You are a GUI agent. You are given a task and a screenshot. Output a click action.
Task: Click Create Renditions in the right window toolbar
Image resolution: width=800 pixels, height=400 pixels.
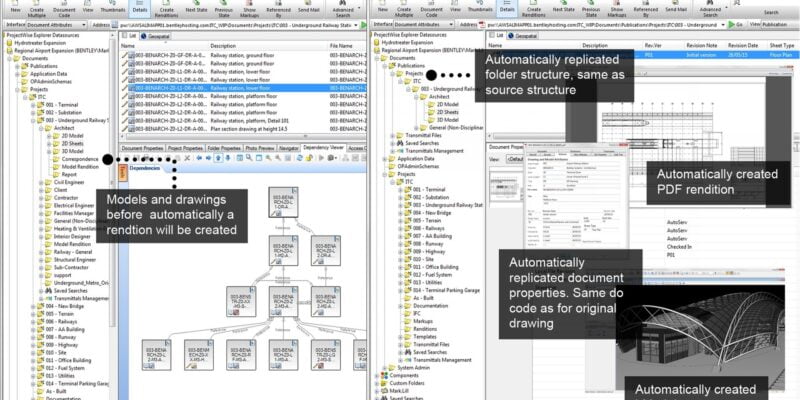534,9
